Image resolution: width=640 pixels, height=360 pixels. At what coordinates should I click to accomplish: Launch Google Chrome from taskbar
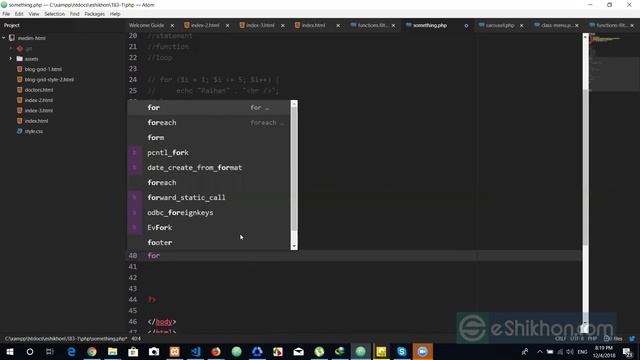tap(92, 352)
